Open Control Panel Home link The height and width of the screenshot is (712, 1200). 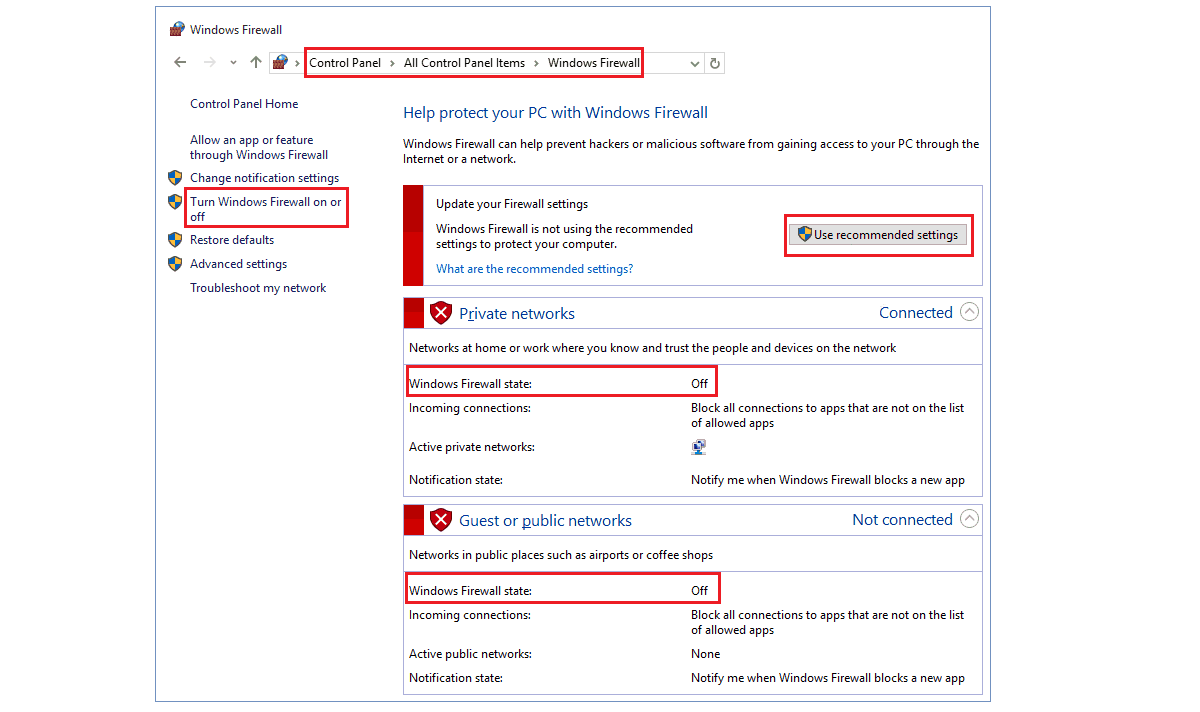point(244,104)
